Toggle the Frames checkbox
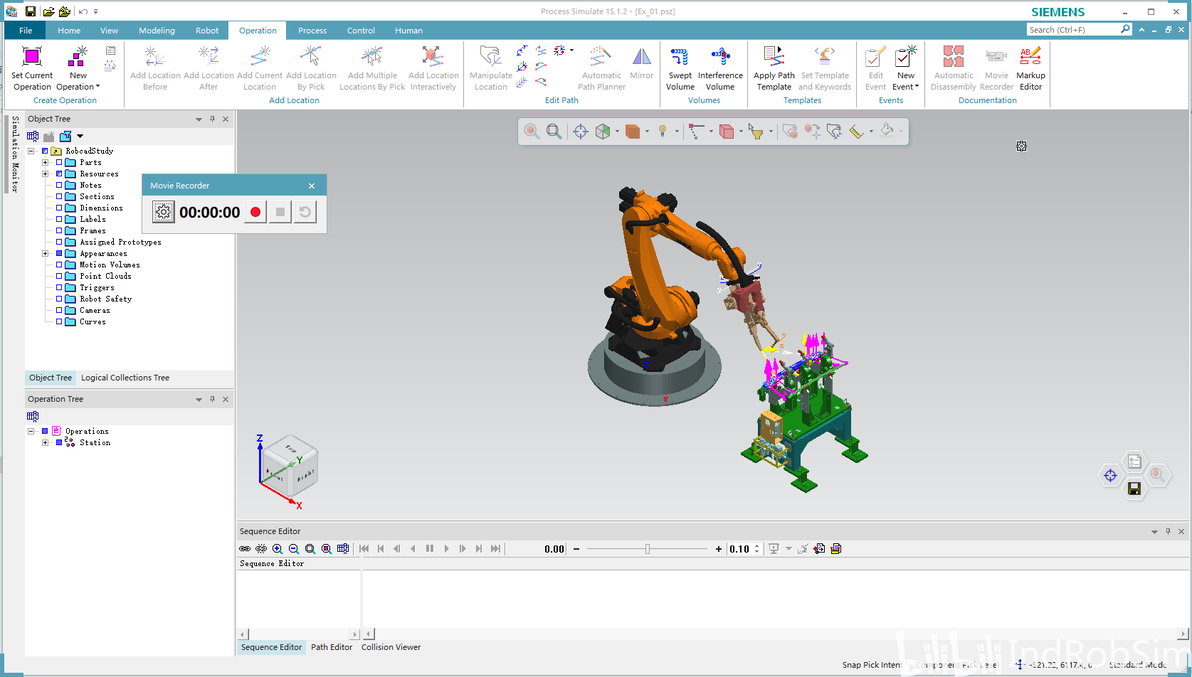Screen dimensions: 1192x677 [x=59, y=231]
